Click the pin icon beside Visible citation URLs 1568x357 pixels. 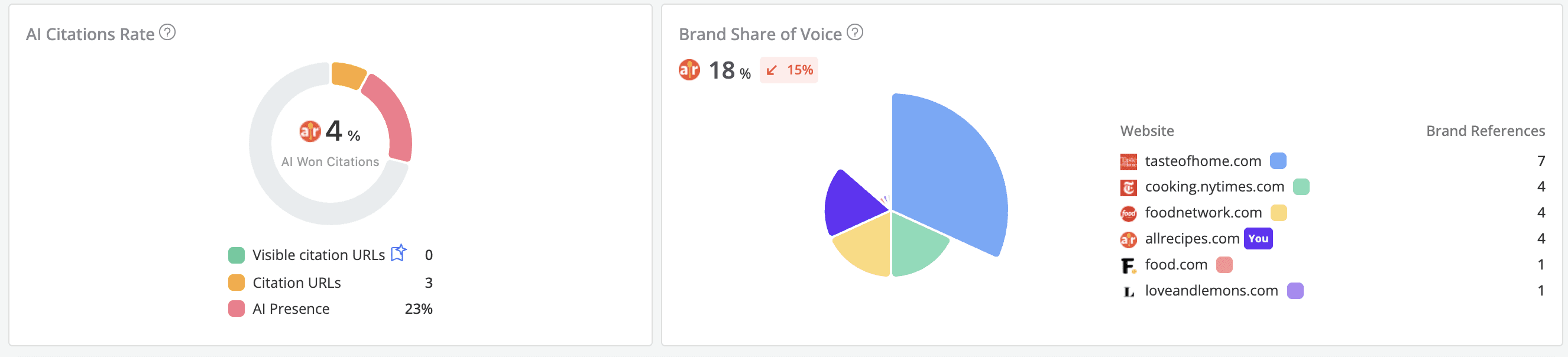(399, 254)
